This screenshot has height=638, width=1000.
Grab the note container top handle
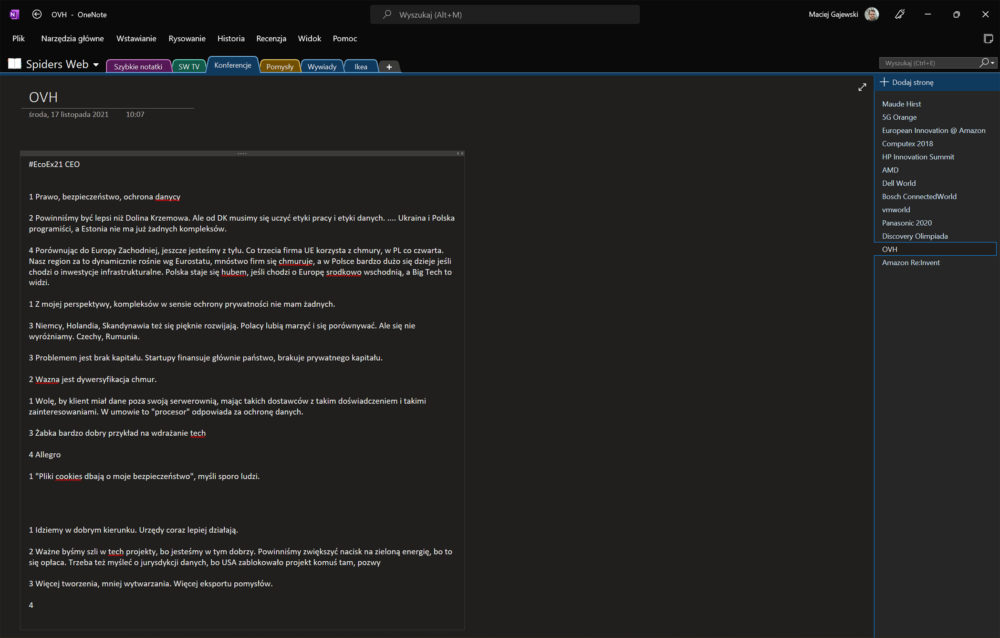tap(242, 153)
